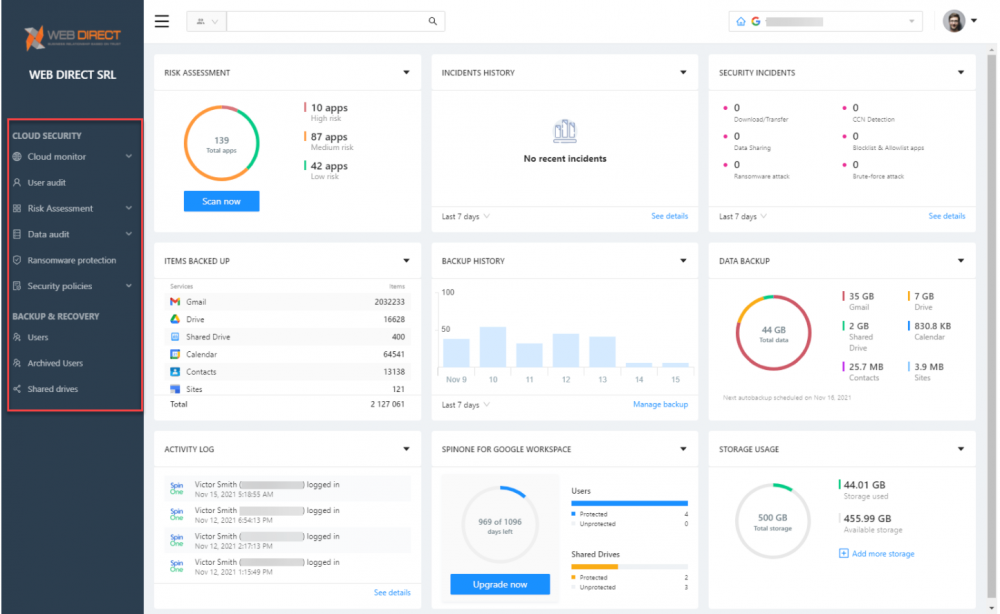The height and width of the screenshot is (614, 1000).
Task: Open See details in Security Incidents
Action: tap(946, 216)
